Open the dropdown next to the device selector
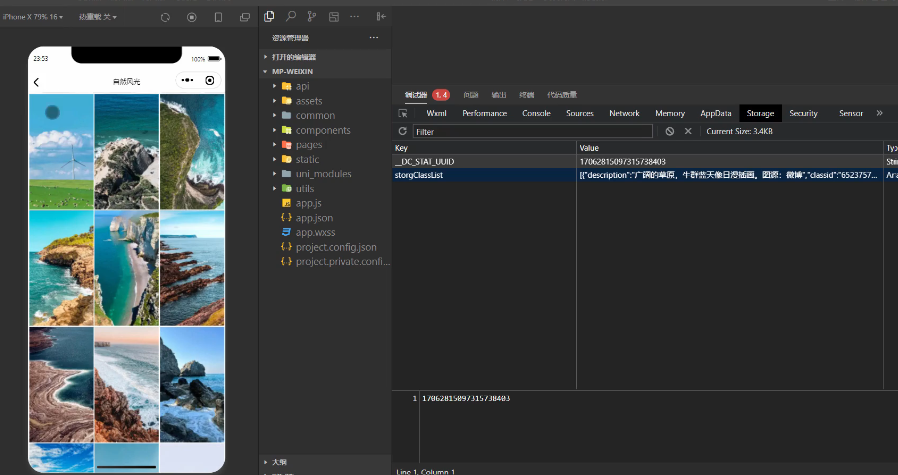The image size is (898, 475). pyautogui.click(x=98, y=17)
